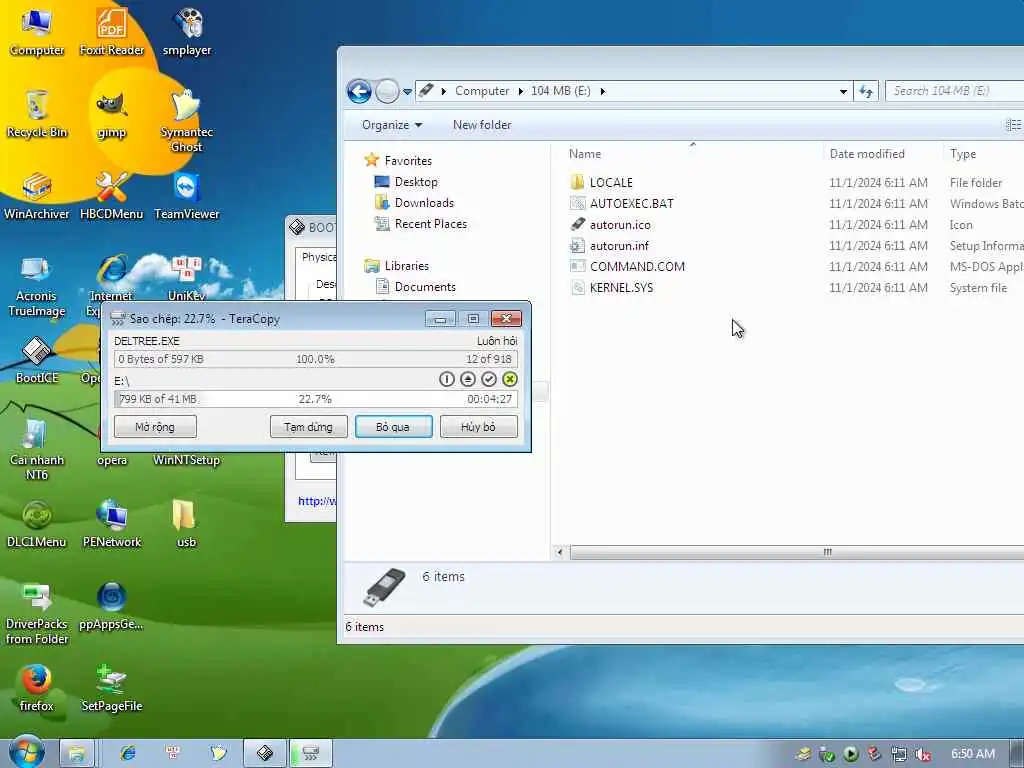The height and width of the screenshot is (768, 1024).
Task: Select KERNEL.SYS file
Action: point(621,287)
